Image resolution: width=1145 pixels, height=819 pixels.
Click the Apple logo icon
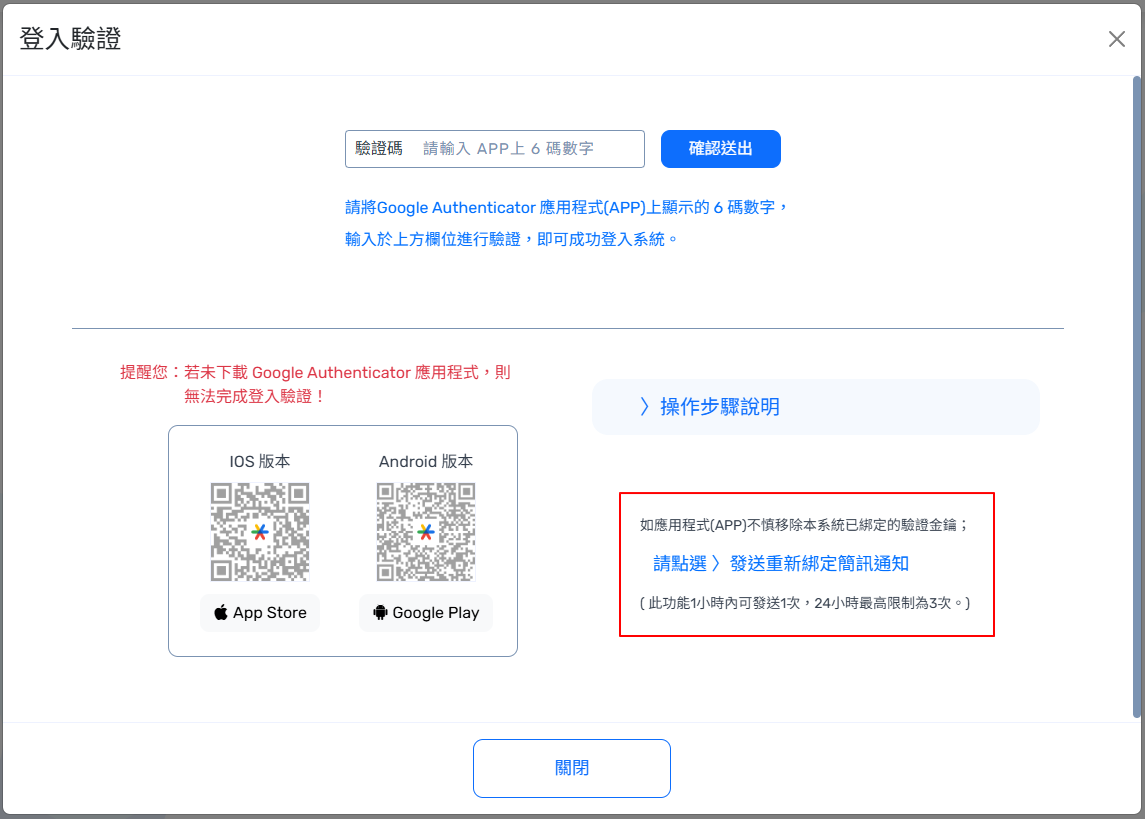221,613
